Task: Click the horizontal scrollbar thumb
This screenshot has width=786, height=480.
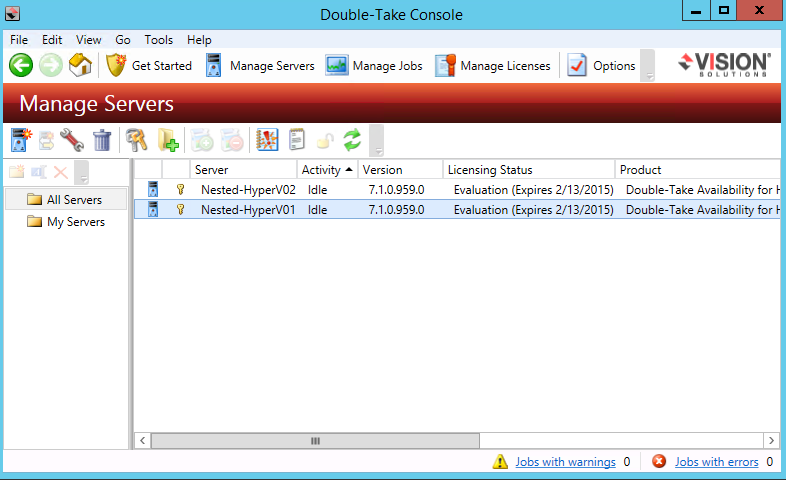Action: (x=315, y=441)
